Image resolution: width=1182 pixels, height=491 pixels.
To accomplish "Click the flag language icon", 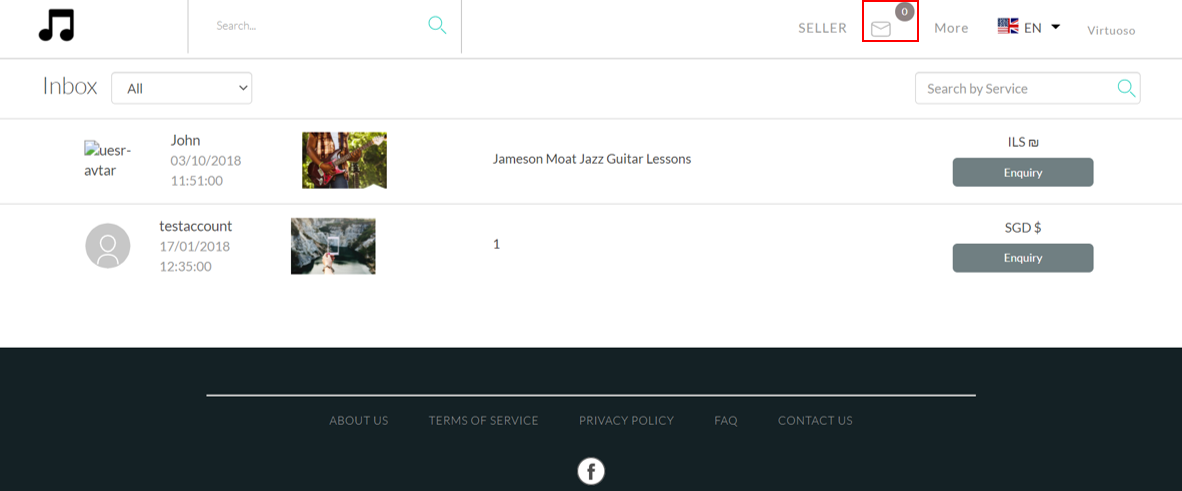I will click(x=1008, y=27).
